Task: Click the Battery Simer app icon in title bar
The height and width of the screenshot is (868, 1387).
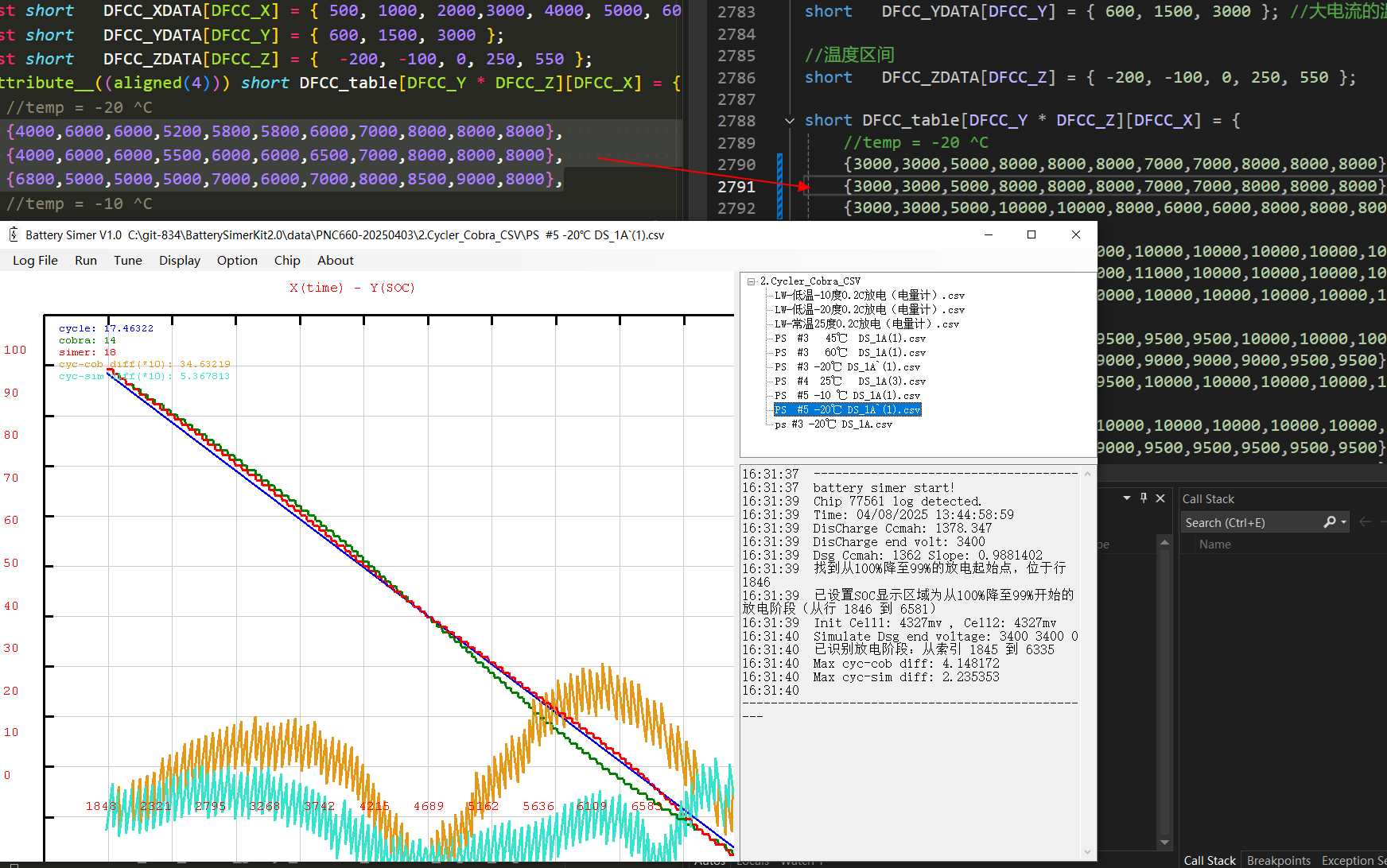Action: click(x=14, y=234)
